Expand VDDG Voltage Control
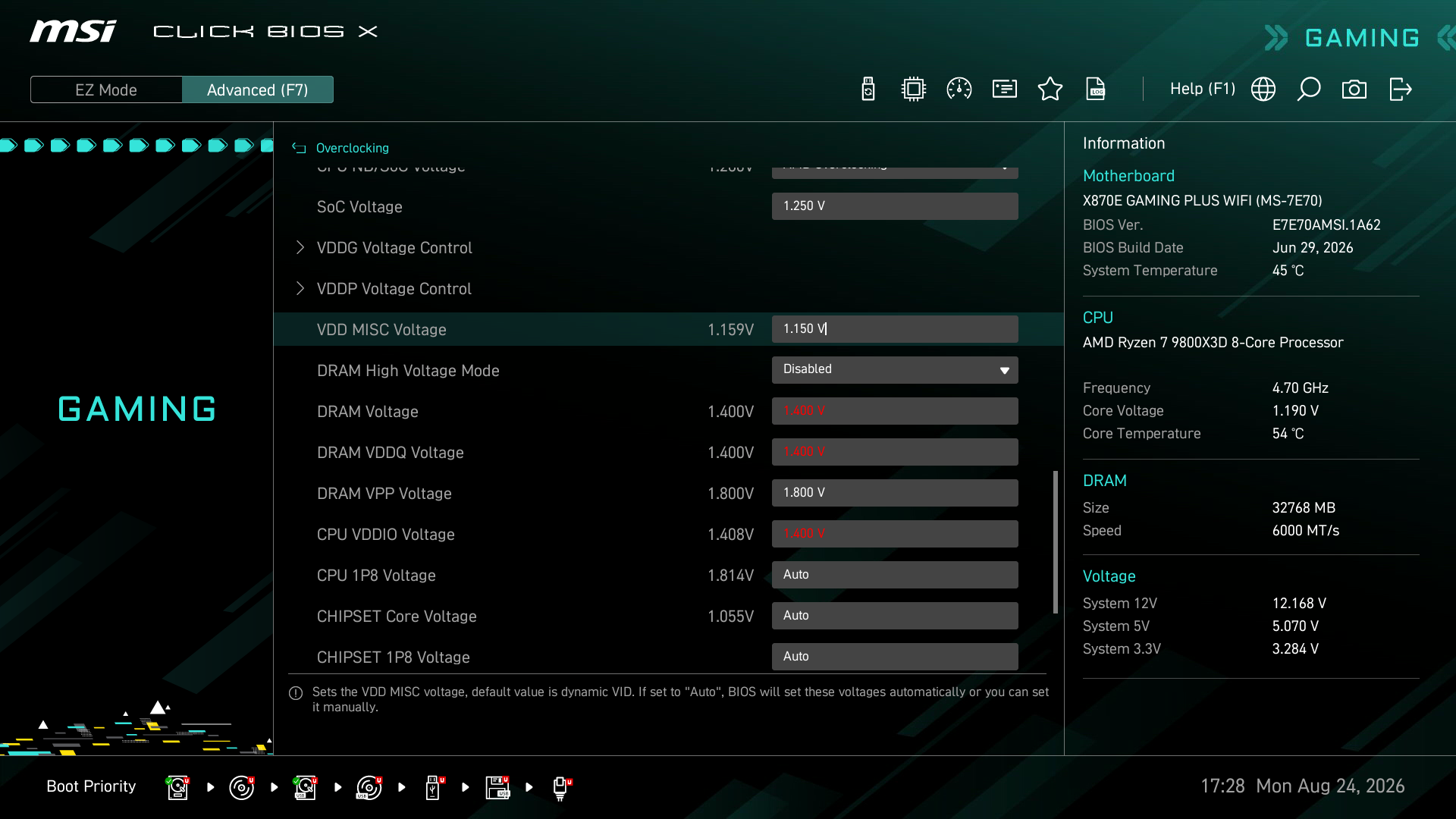This screenshot has width=1456, height=819. (394, 248)
